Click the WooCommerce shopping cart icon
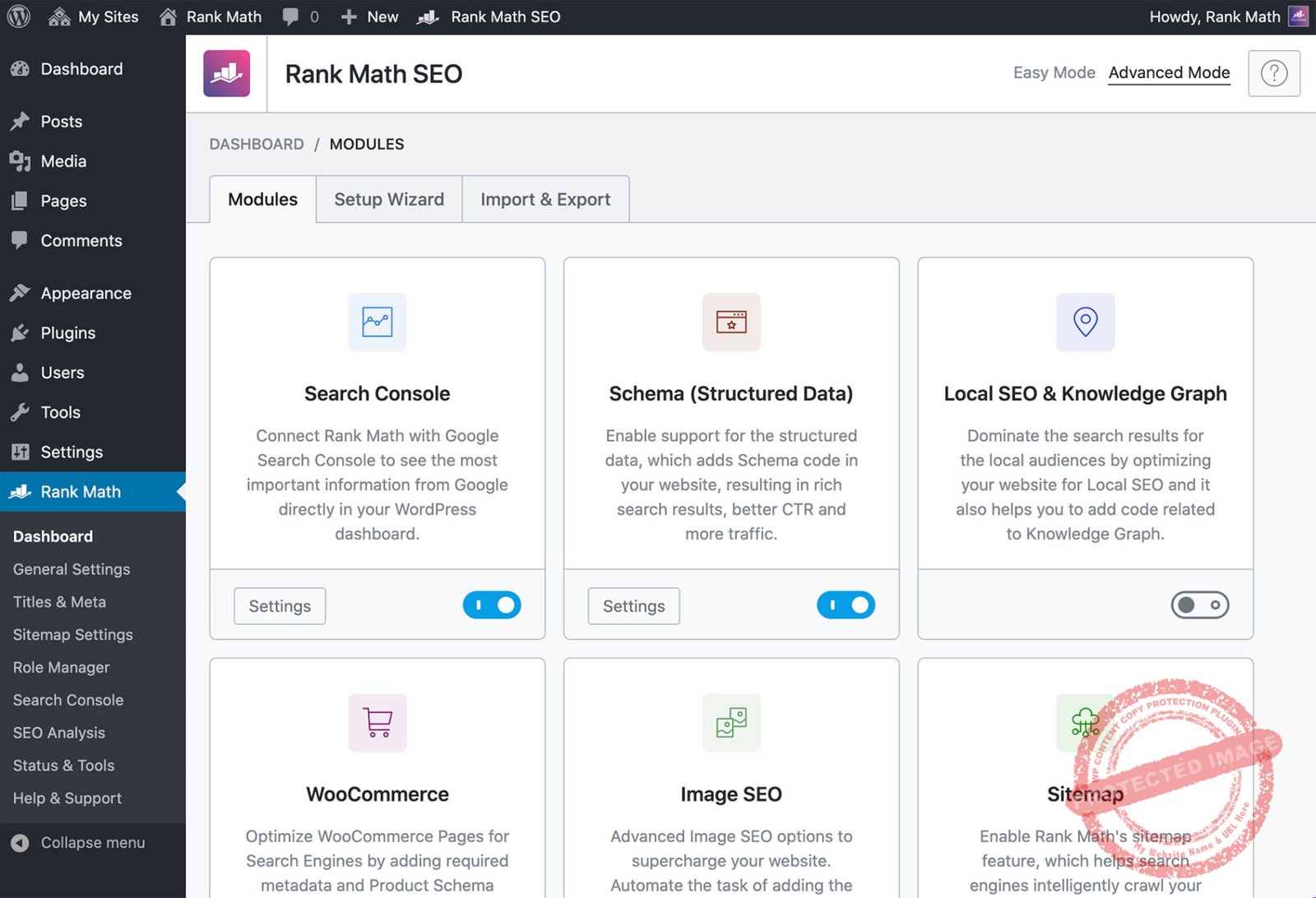Image resolution: width=1316 pixels, height=898 pixels. pyautogui.click(x=378, y=723)
